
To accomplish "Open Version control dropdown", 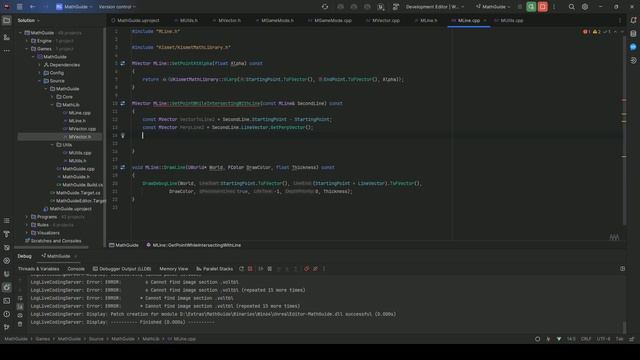I will [117, 7].
